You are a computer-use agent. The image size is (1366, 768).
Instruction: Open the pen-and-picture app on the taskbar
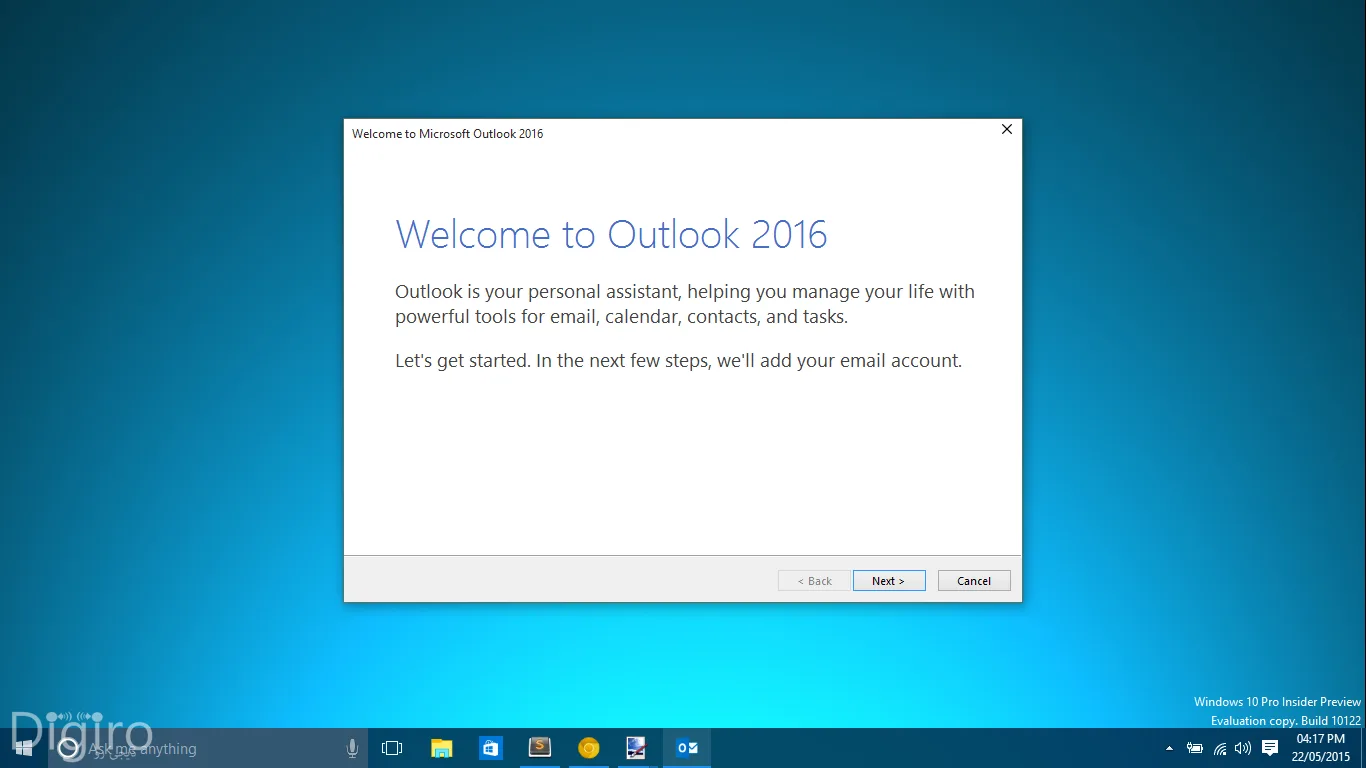(x=637, y=748)
